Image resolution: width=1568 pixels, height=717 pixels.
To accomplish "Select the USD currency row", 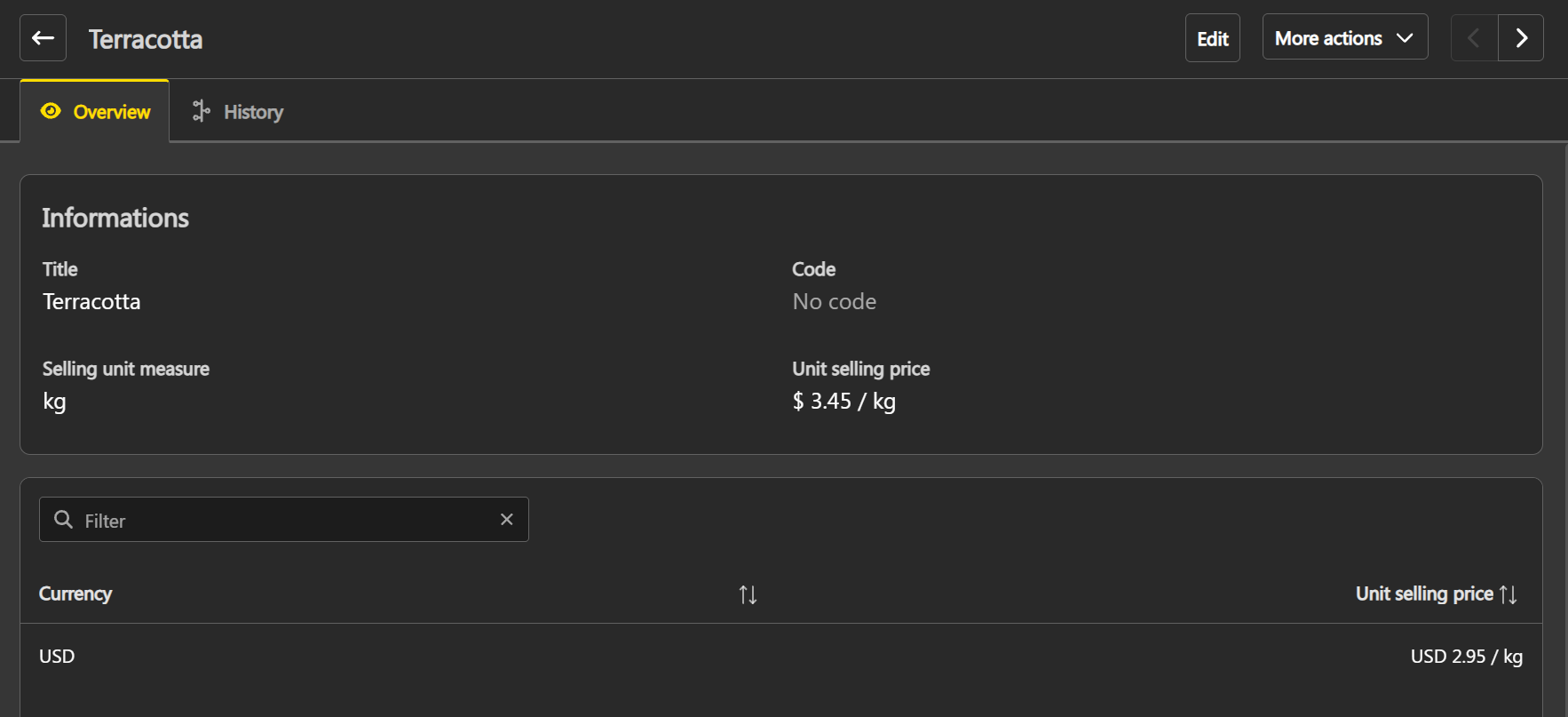I will (x=57, y=657).
